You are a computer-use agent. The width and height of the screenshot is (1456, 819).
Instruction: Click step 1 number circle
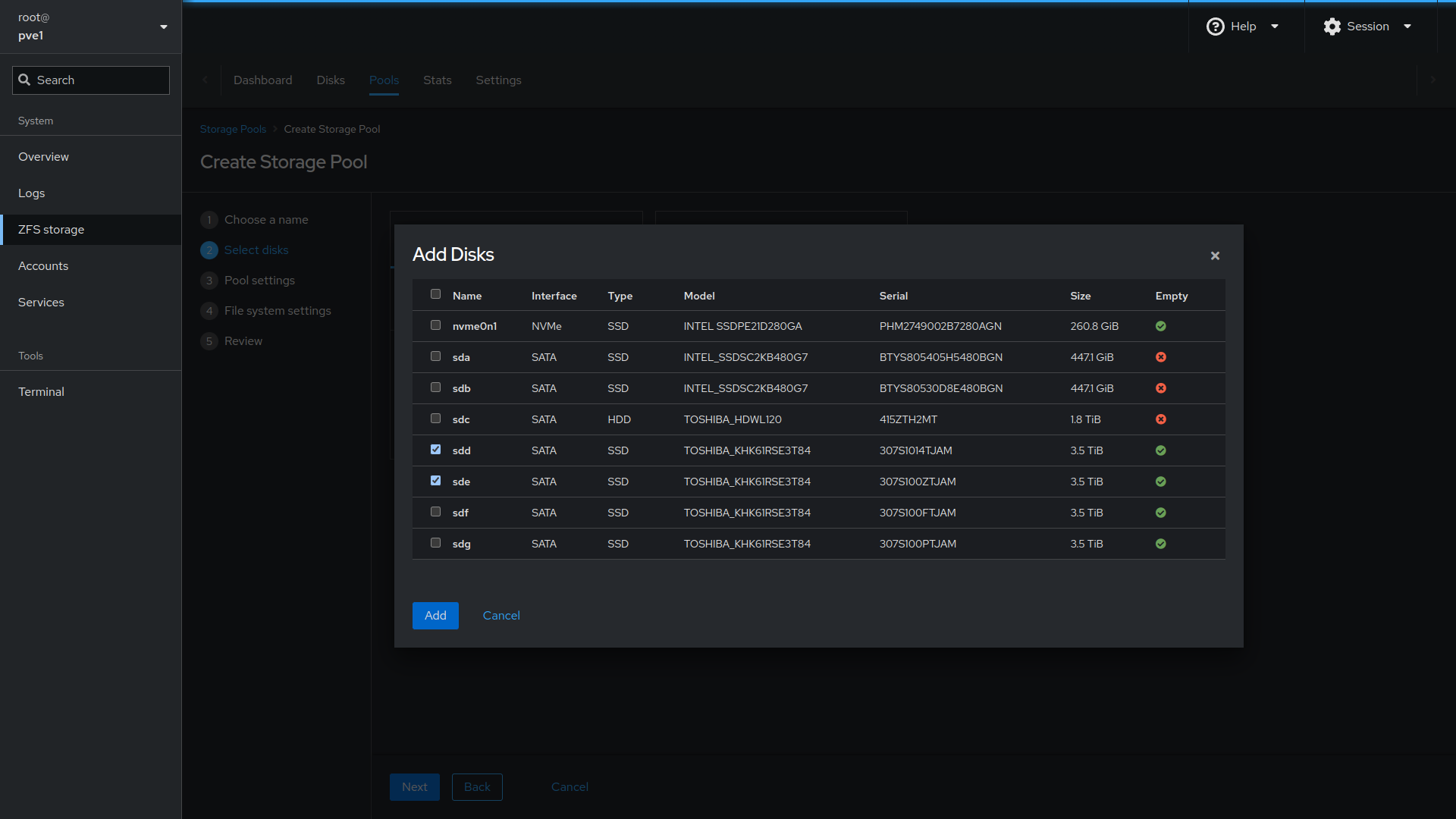(209, 220)
